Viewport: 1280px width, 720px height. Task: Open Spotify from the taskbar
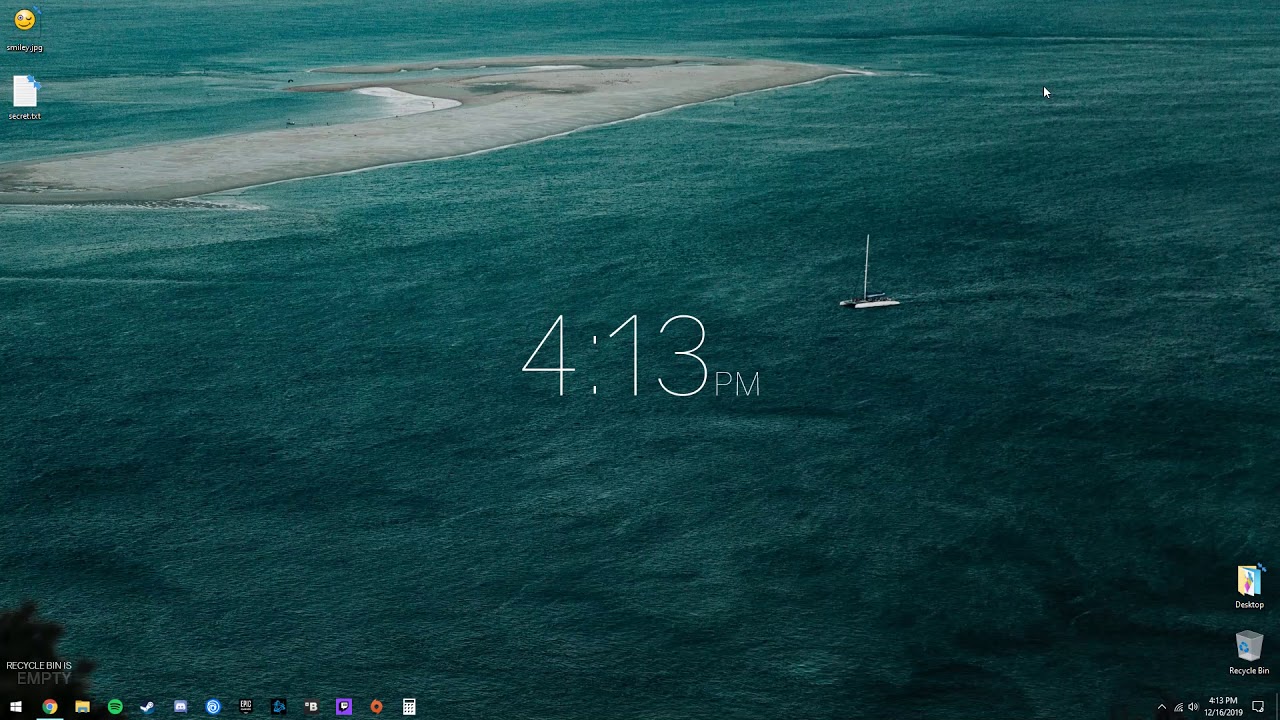click(x=115, y=707)
